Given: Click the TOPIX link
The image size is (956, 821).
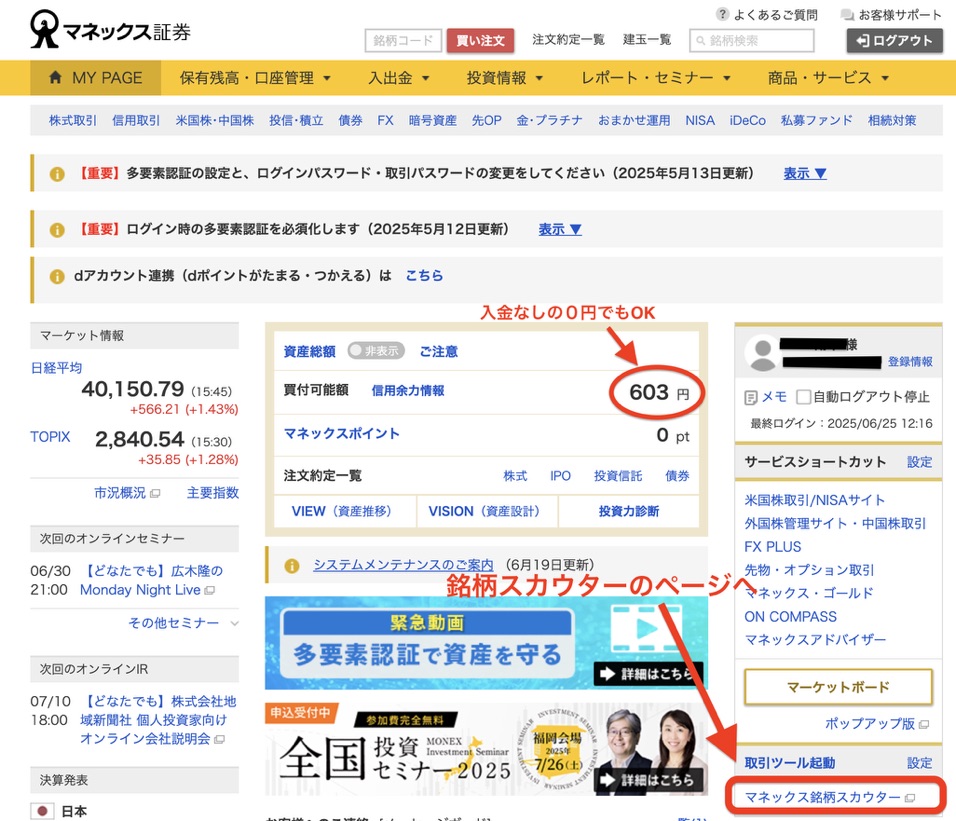Looking at the screenshot, I should 50,437.
